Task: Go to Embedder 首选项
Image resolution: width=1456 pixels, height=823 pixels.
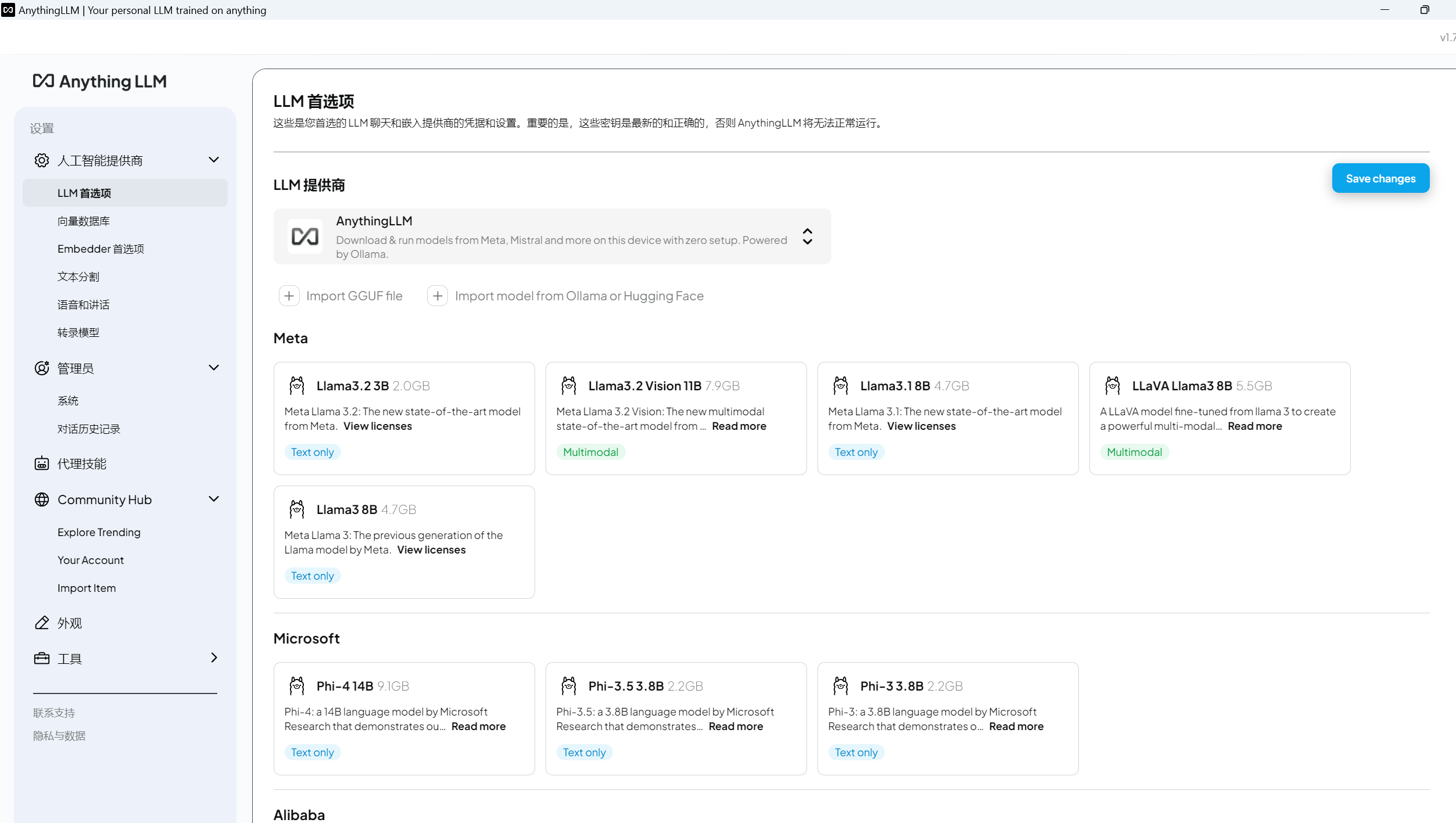Action: [x=101, y=249]
